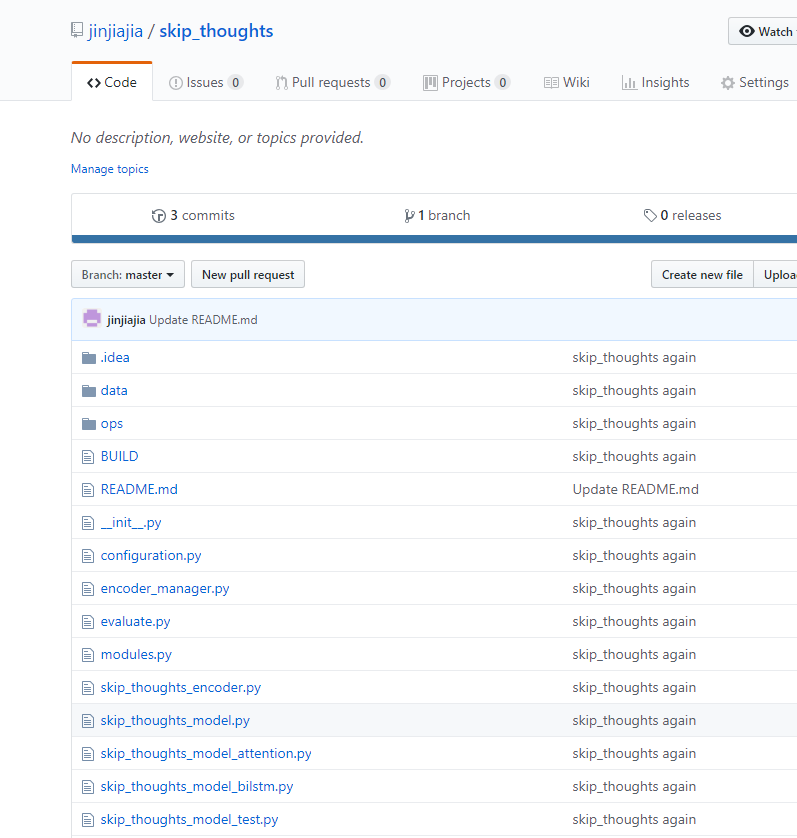The image size is (797, 838).
Task: Click the folder icon for data
Action: pos(89,391)
